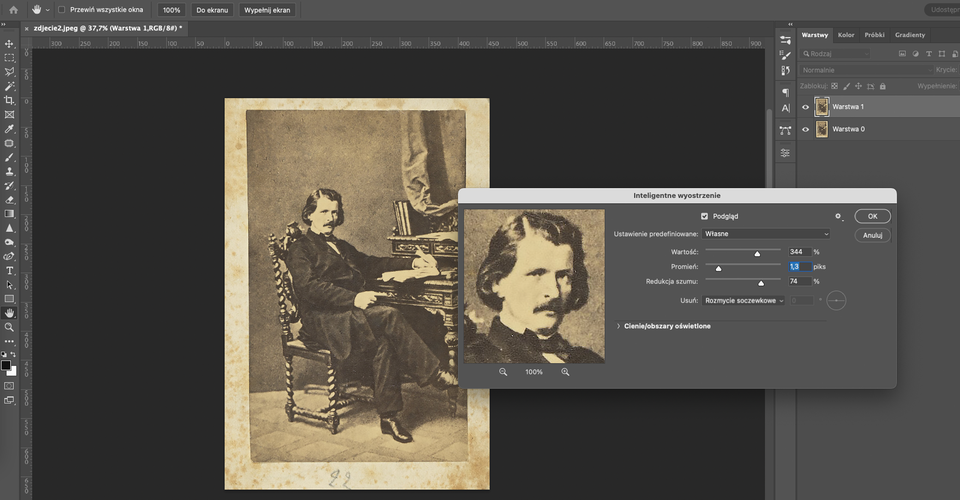Hide Warstwa 0 layer visibility
Screen dimensions: 960x500
point(806,129)
